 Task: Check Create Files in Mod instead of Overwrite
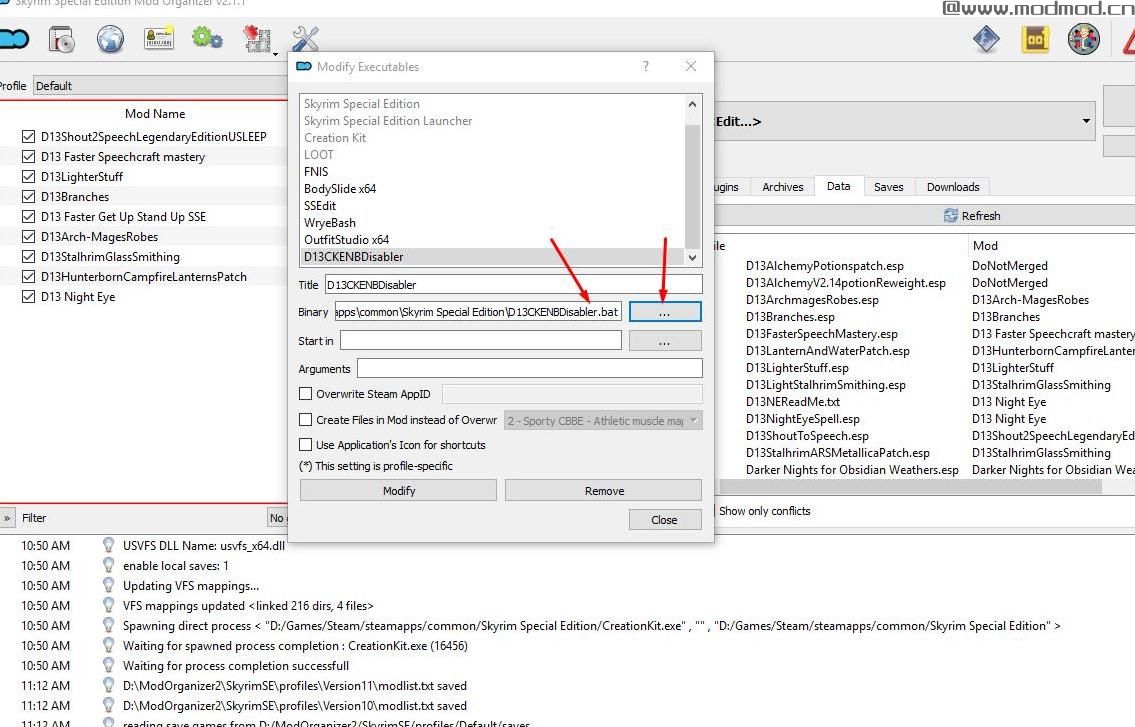point(305,420)
